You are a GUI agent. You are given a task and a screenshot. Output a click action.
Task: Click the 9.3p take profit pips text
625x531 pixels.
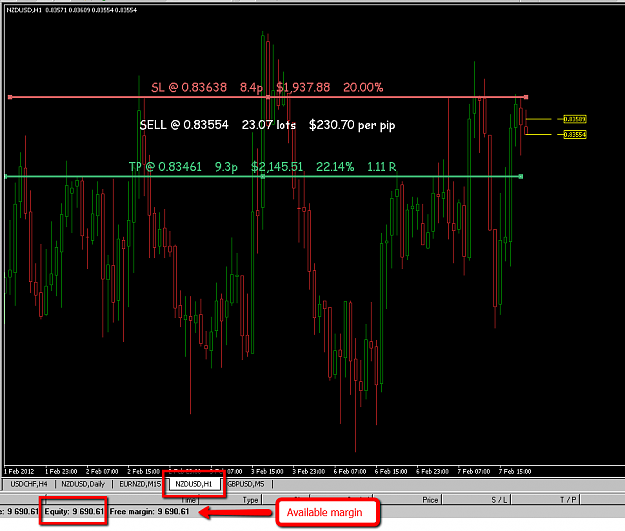click(226, 167)
